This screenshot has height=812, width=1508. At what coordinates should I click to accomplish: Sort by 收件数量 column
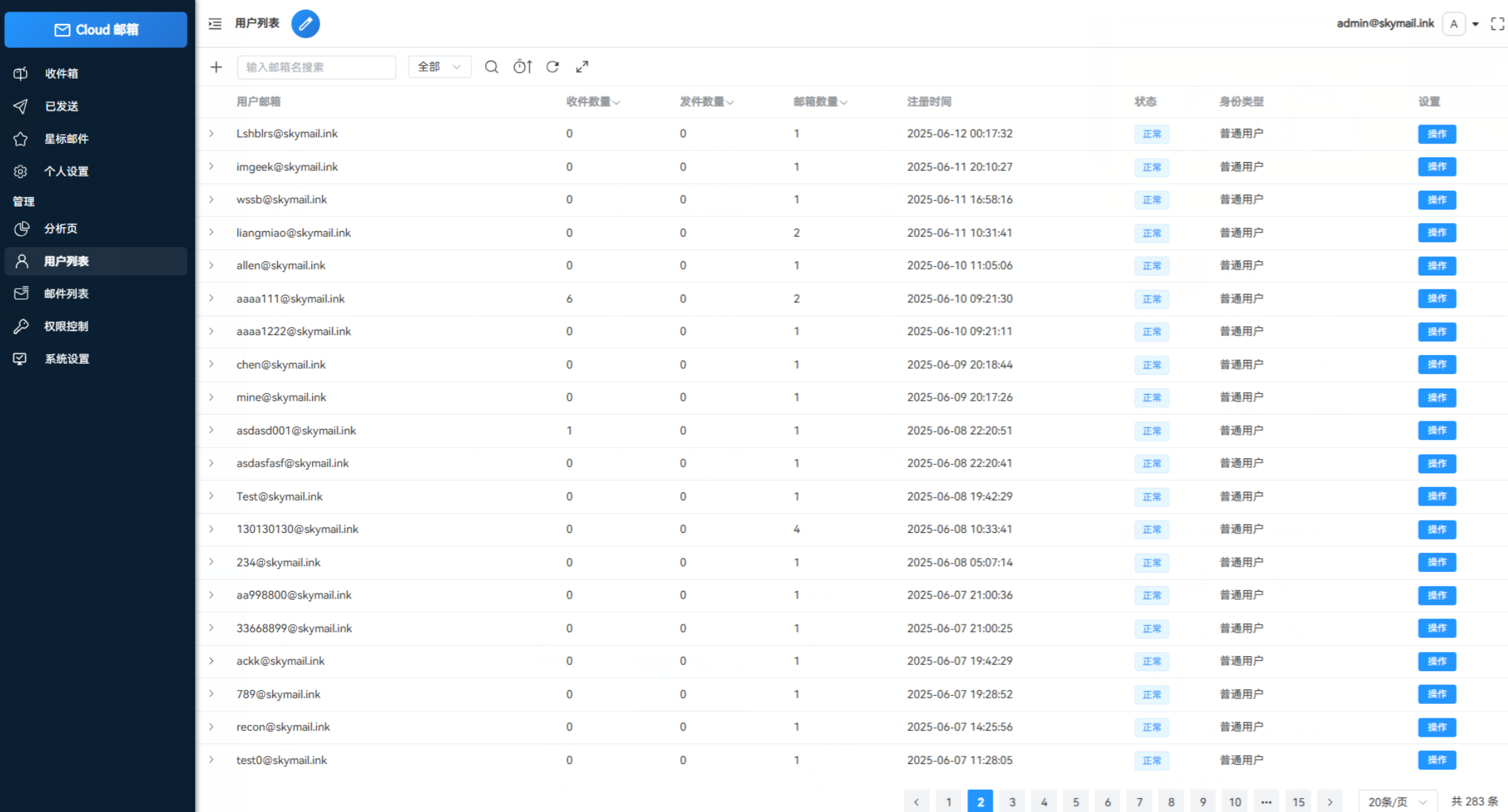tap(593, 102)
